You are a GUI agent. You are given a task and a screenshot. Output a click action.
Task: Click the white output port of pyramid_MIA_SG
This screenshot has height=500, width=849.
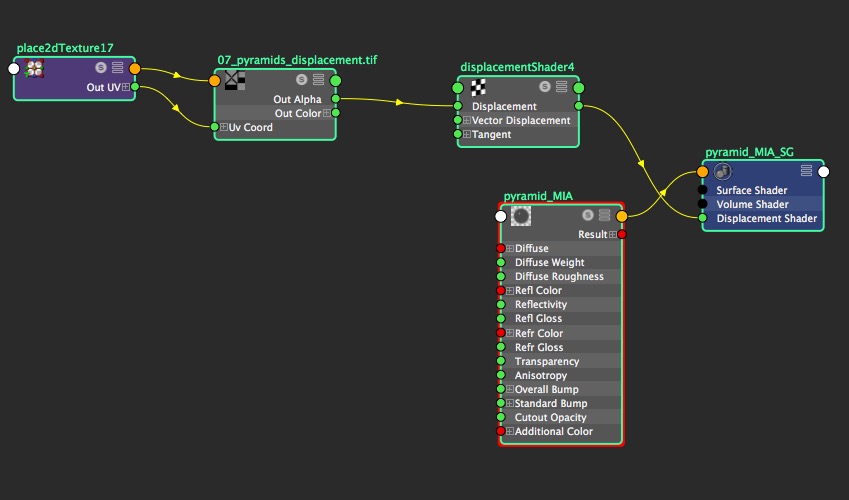[824, 172]
